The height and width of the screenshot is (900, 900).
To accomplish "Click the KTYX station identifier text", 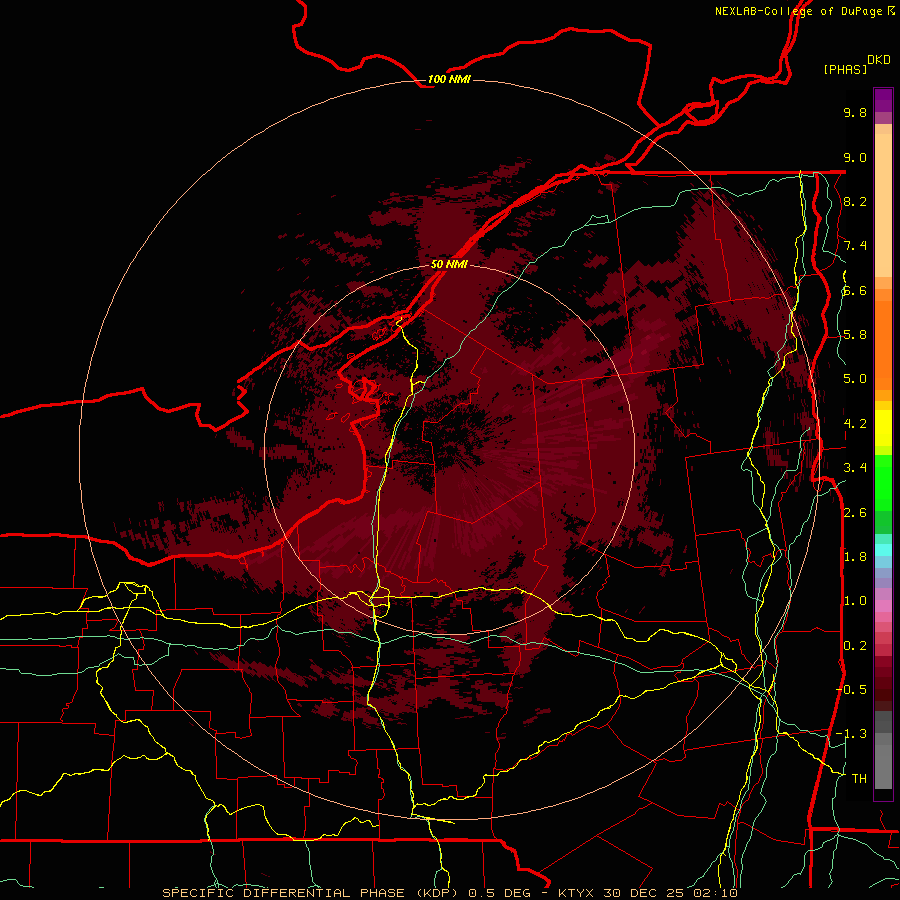I will pyautogui.click(x=577, y=893).
